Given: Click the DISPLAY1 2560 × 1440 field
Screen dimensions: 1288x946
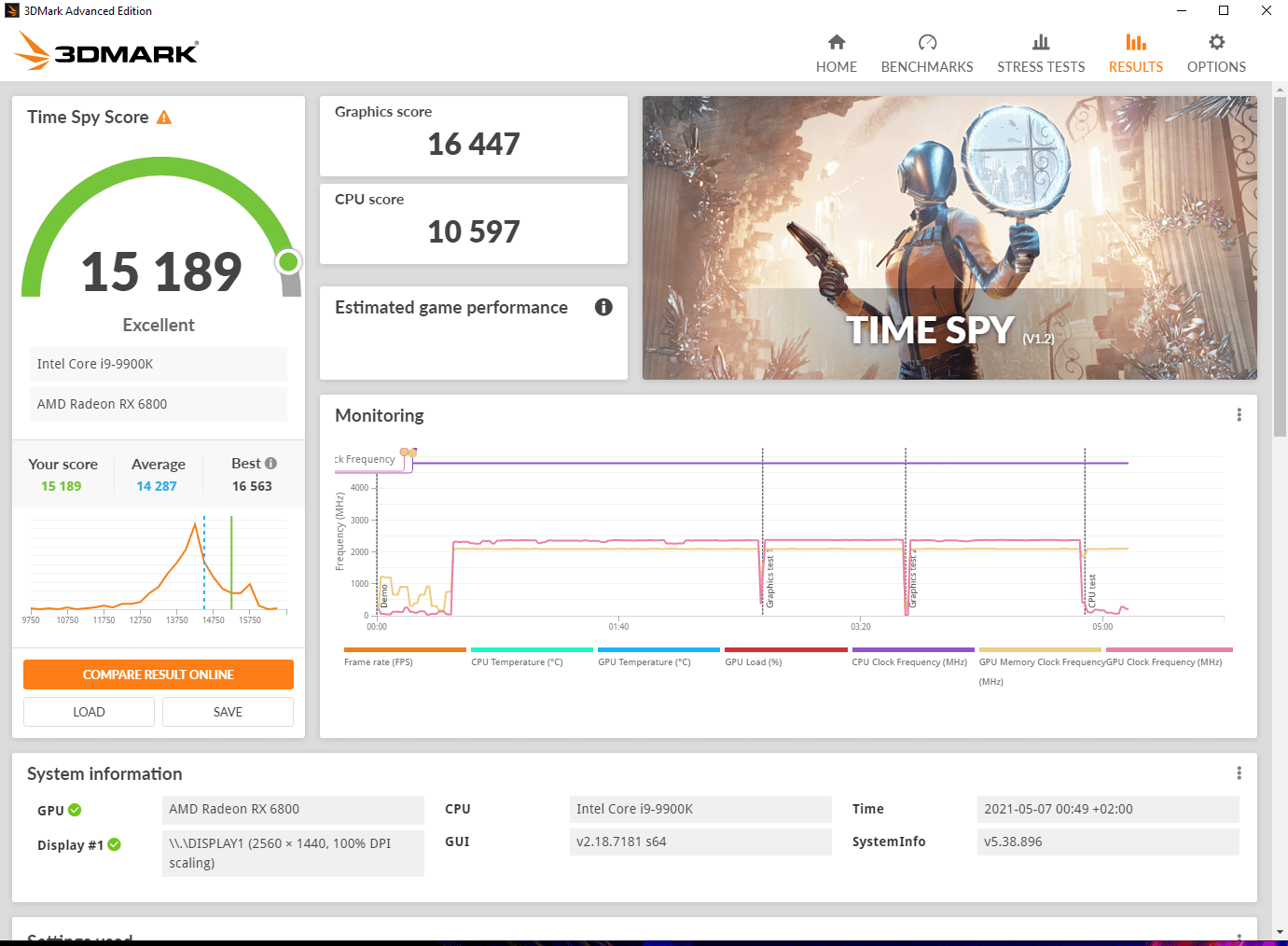Looking at the screenshot, I should pyautogui.click(x=293, y=853).
